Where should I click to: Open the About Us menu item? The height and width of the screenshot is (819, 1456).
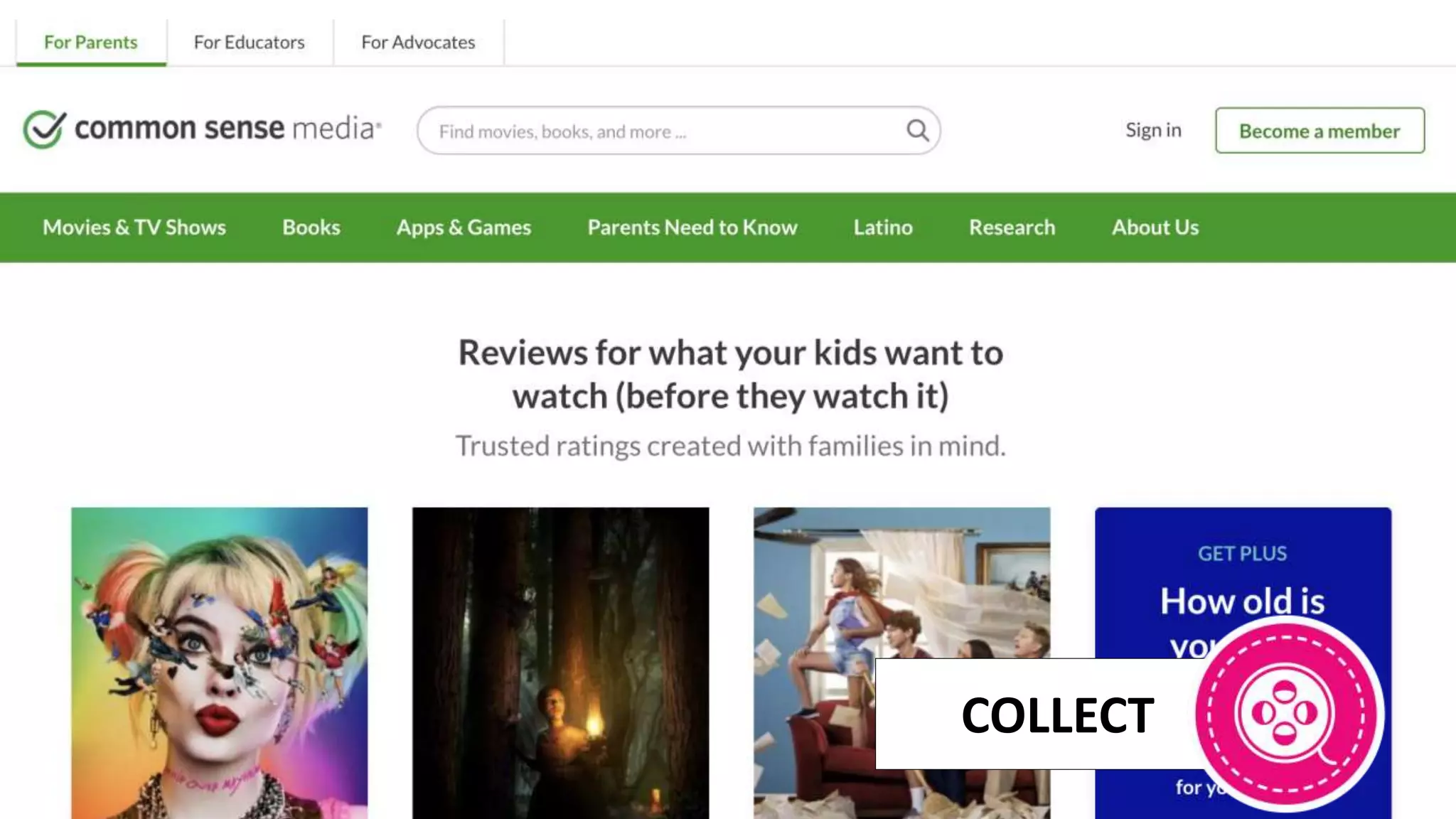pyautogui.click(x=1155, y=227)
